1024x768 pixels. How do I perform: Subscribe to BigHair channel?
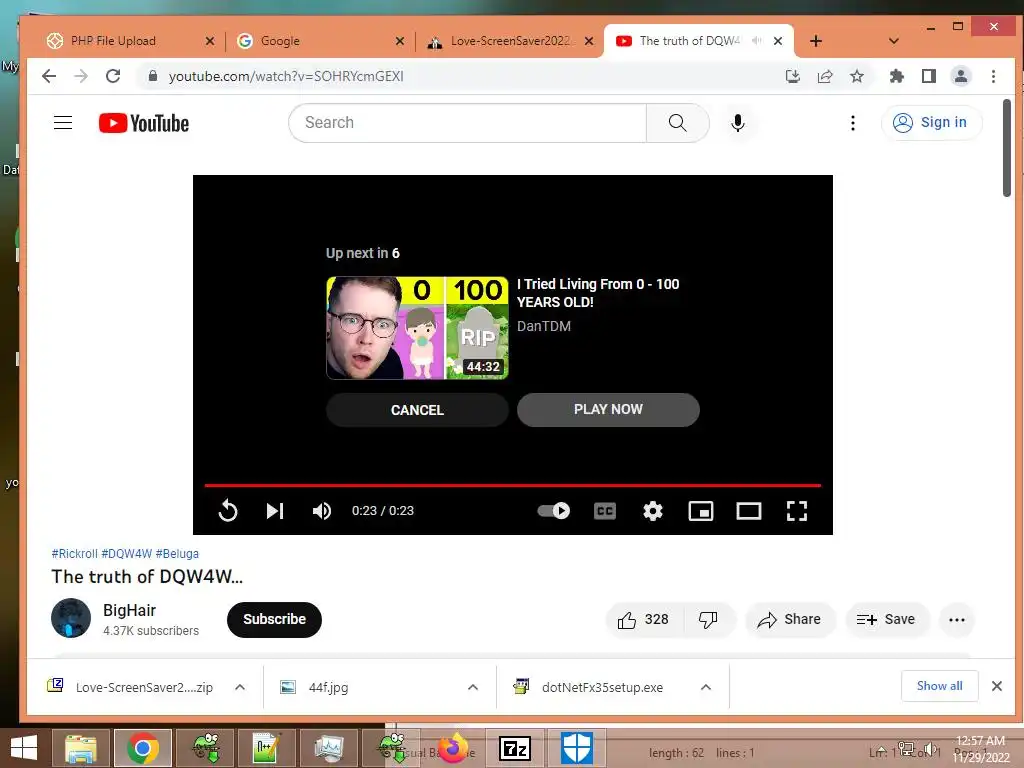click(x=274, y=619)
